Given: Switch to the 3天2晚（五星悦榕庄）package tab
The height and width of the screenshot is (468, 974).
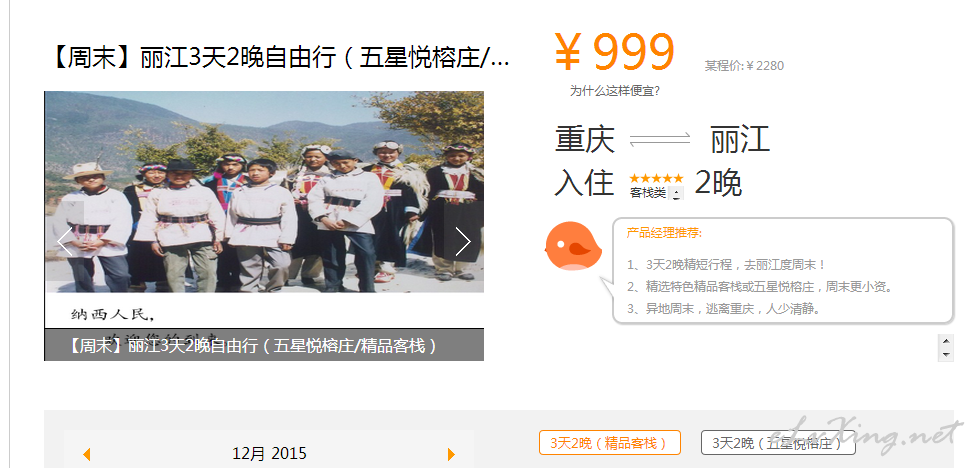Looking at the screenshot, I should [x=778, y=443].
